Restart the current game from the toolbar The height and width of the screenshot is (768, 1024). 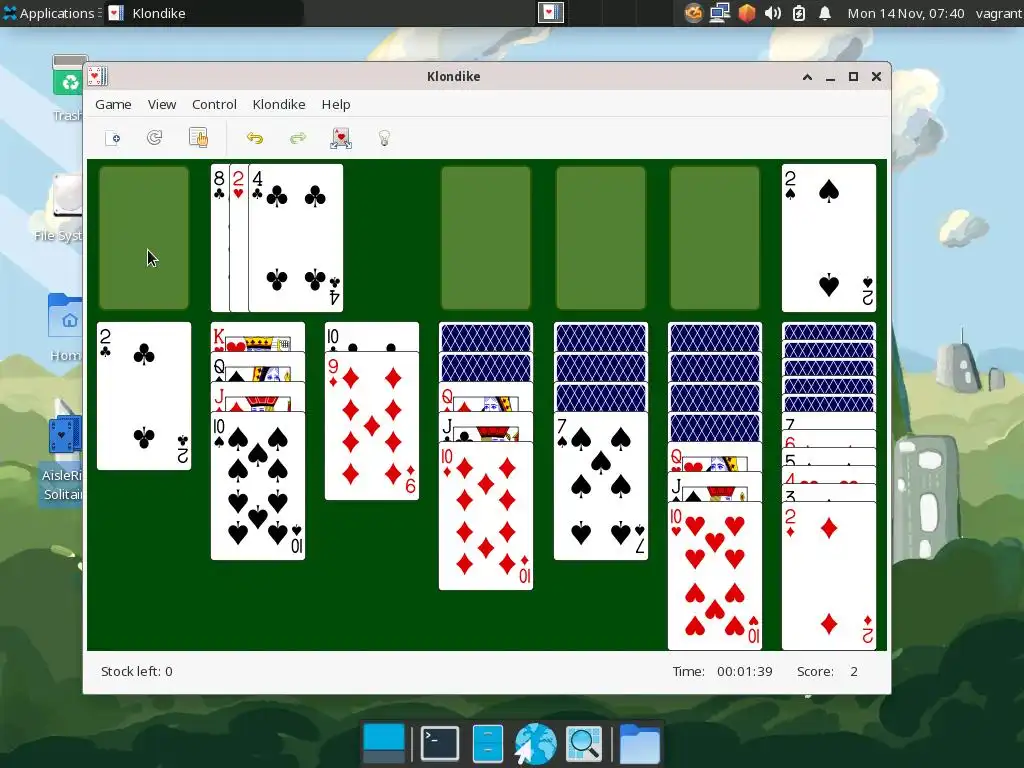(155, 138)
